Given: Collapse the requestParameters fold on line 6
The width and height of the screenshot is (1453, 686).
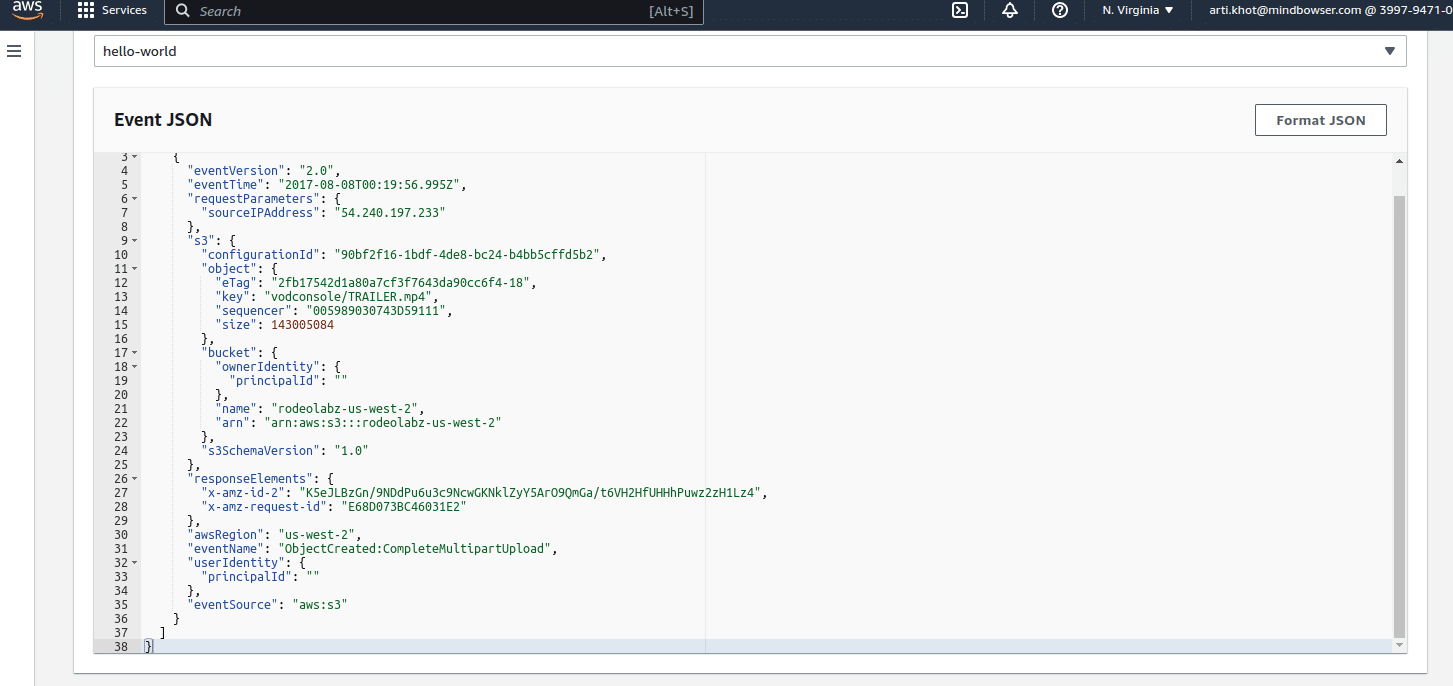Looking at the screenshot, I should (135, 199).
